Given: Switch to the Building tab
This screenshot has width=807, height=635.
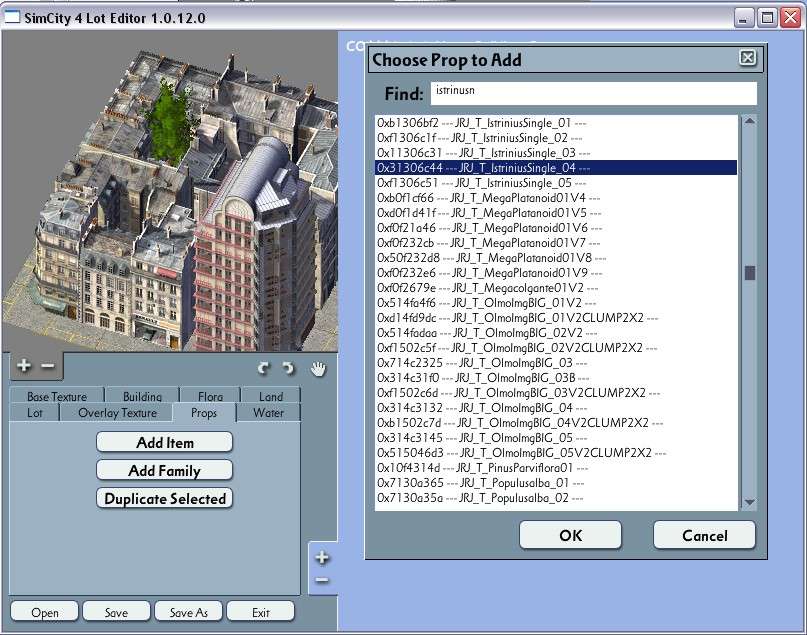Looking at the screenshot, I should tap(142, 396).
